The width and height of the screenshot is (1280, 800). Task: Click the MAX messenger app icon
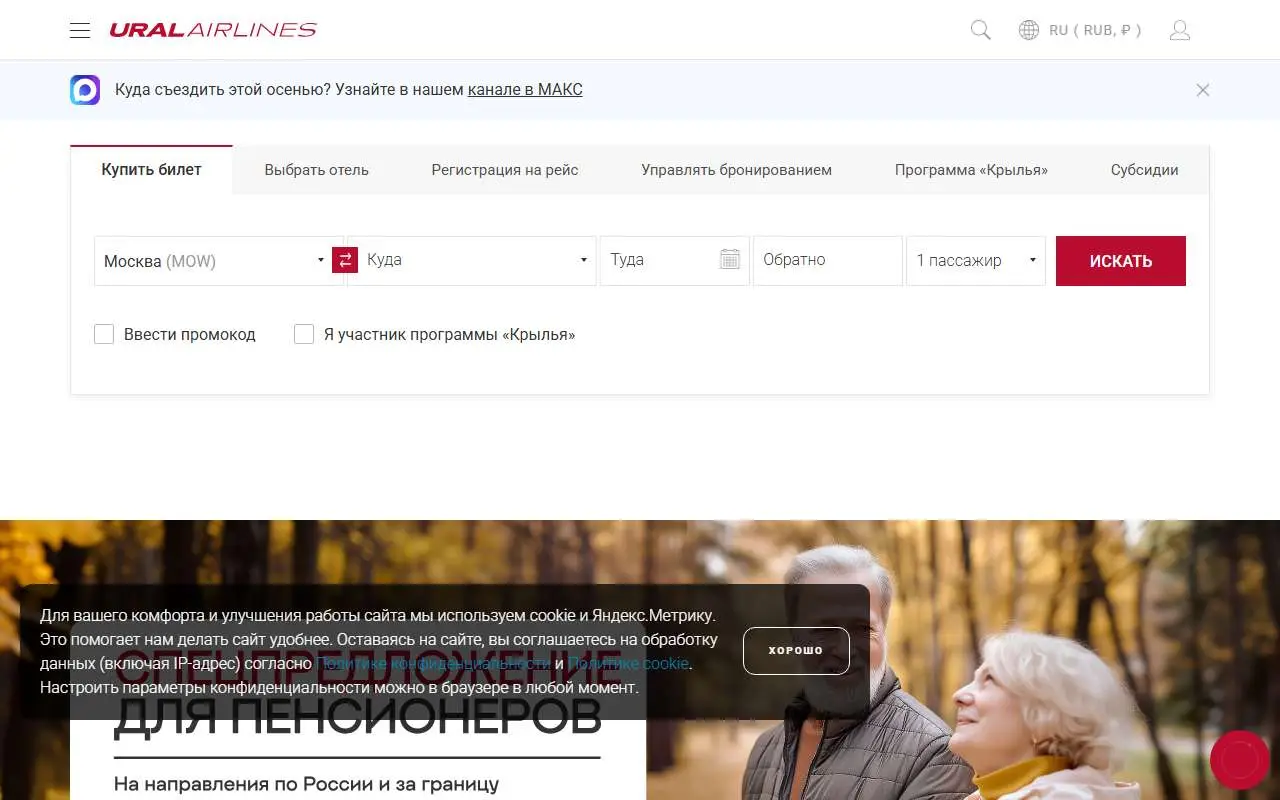pyautogui.click(x=85, y=90)
